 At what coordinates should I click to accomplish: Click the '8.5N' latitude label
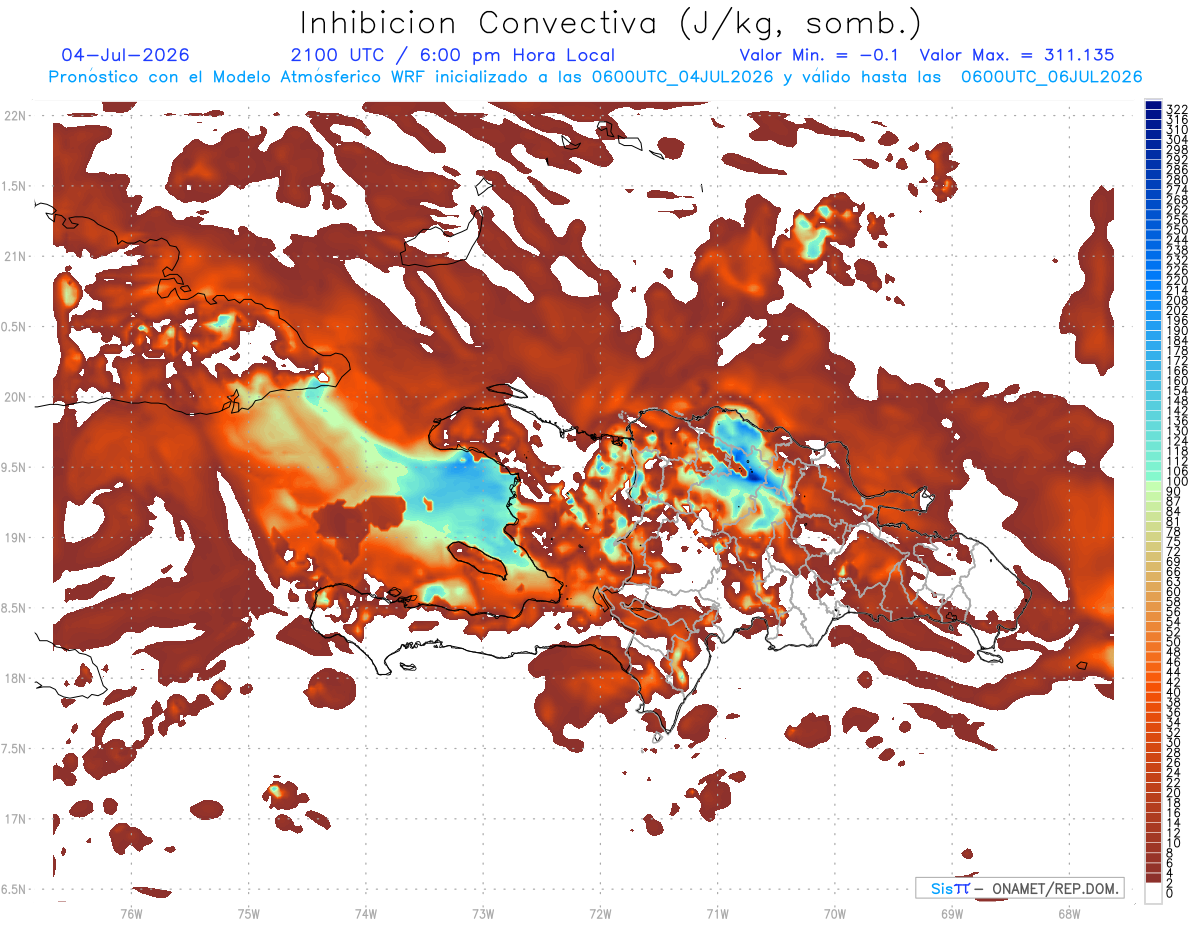point(15,608)
